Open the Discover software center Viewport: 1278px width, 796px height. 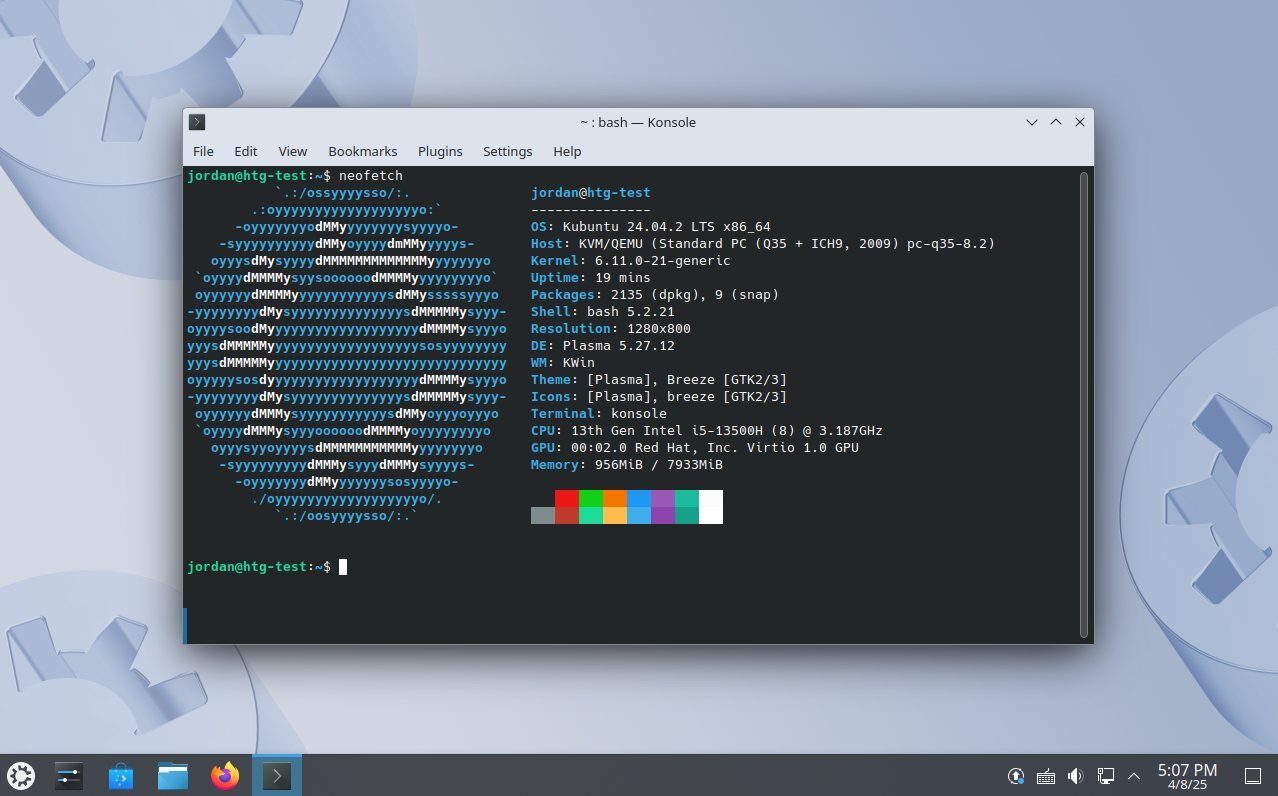(x=120, y=775)
